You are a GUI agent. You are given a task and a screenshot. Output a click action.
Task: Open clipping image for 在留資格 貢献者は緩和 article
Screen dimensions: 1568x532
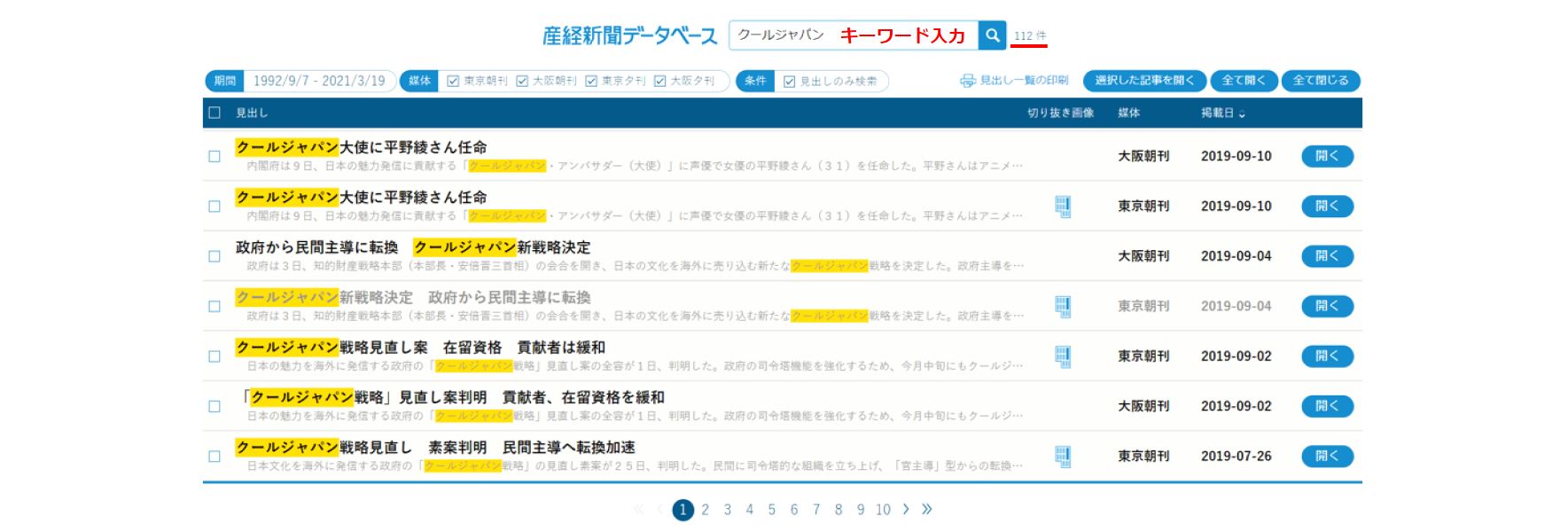(x=1063, y=356)
